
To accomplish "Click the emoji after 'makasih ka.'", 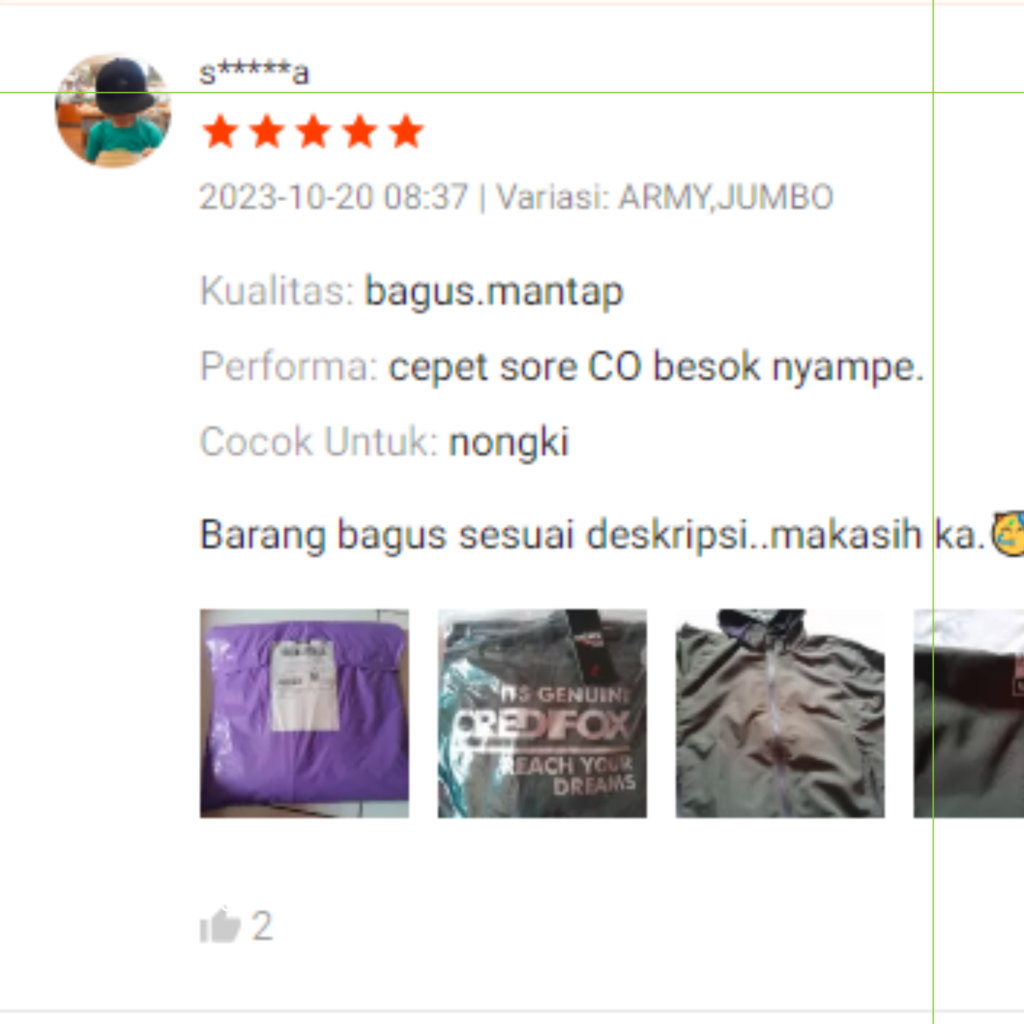I will pyautogui.click(x=1008, y=534).
